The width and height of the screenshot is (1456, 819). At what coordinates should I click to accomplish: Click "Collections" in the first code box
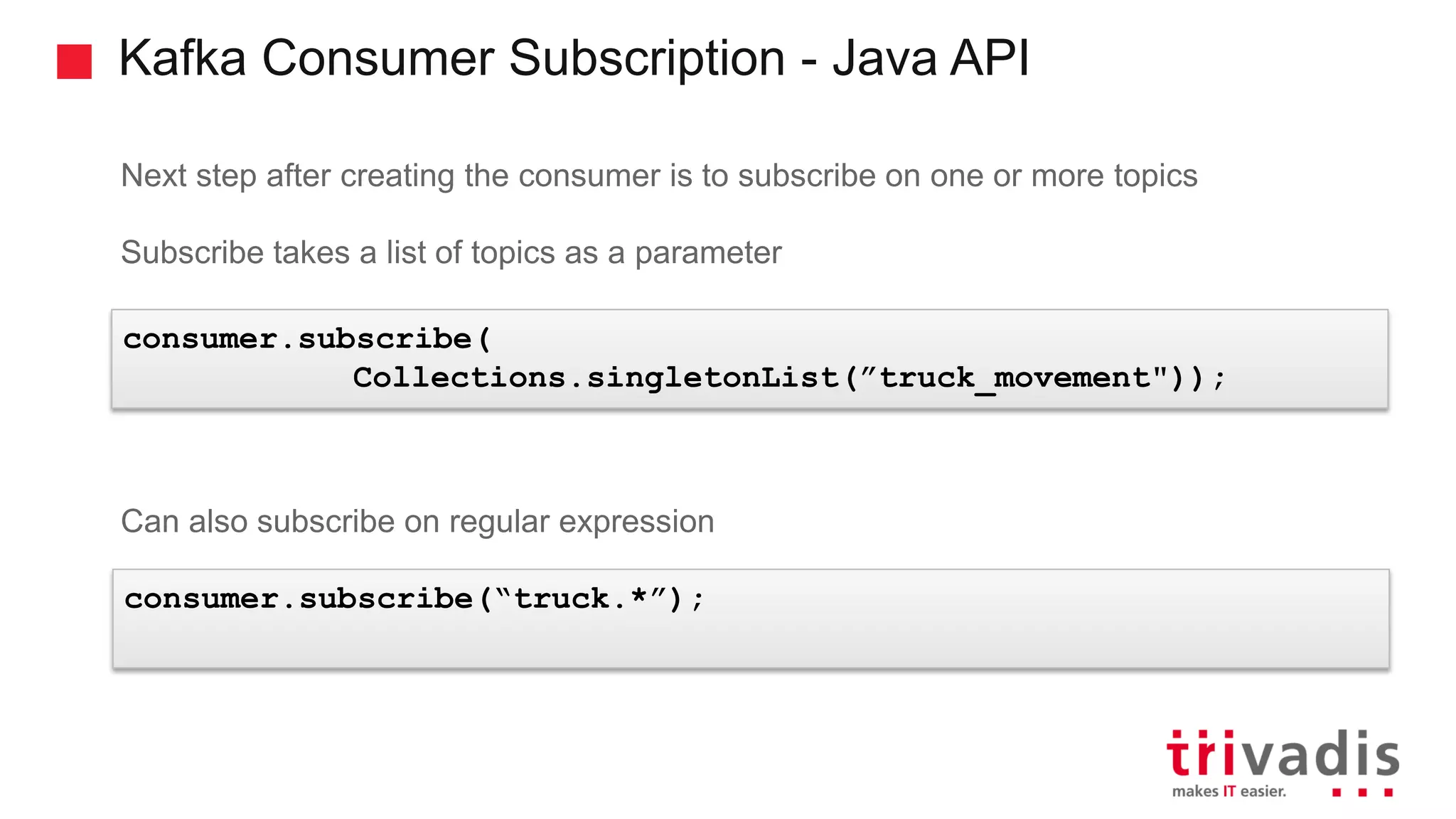[459, 378]
